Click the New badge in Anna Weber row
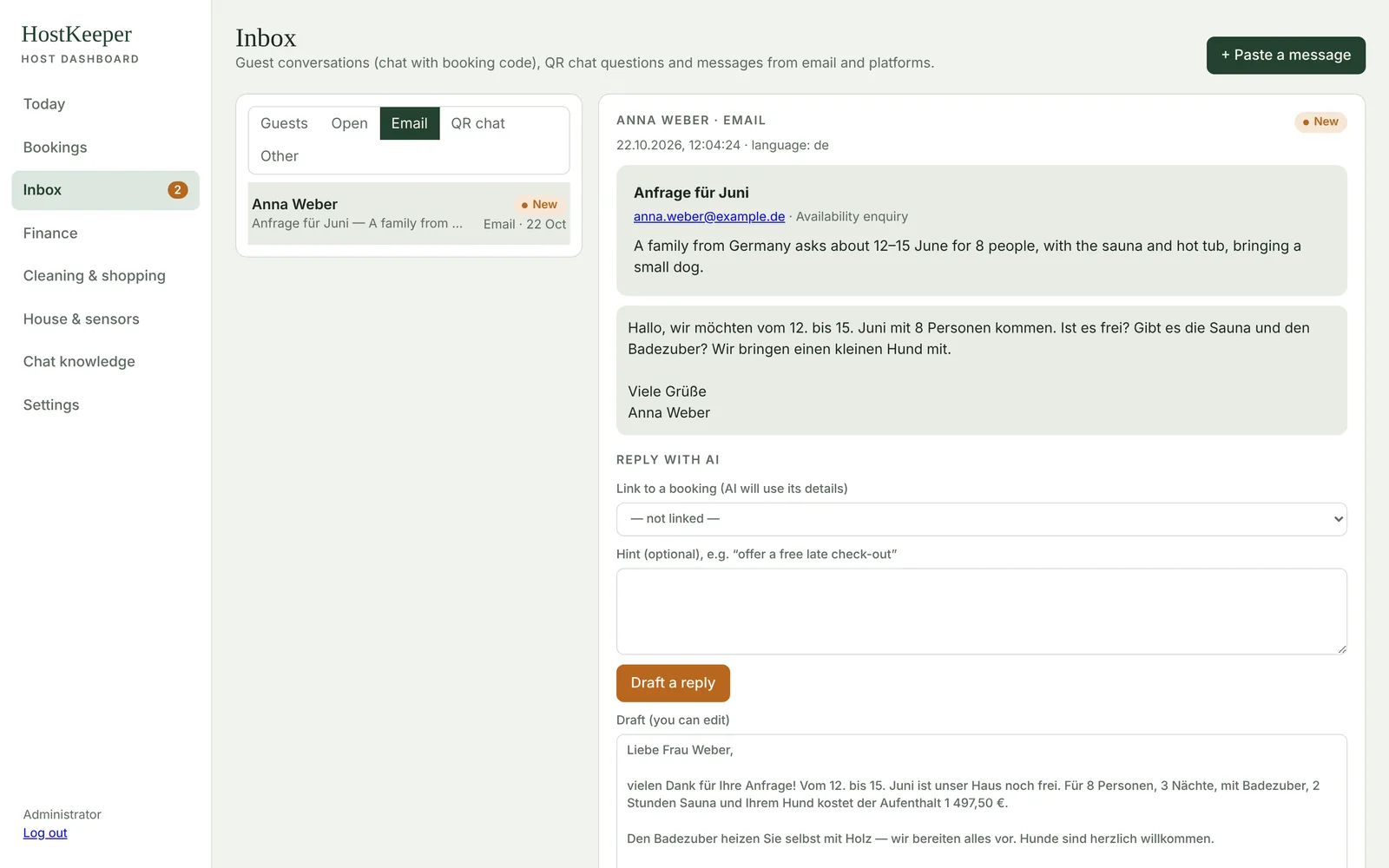 (x=540, y=205)
